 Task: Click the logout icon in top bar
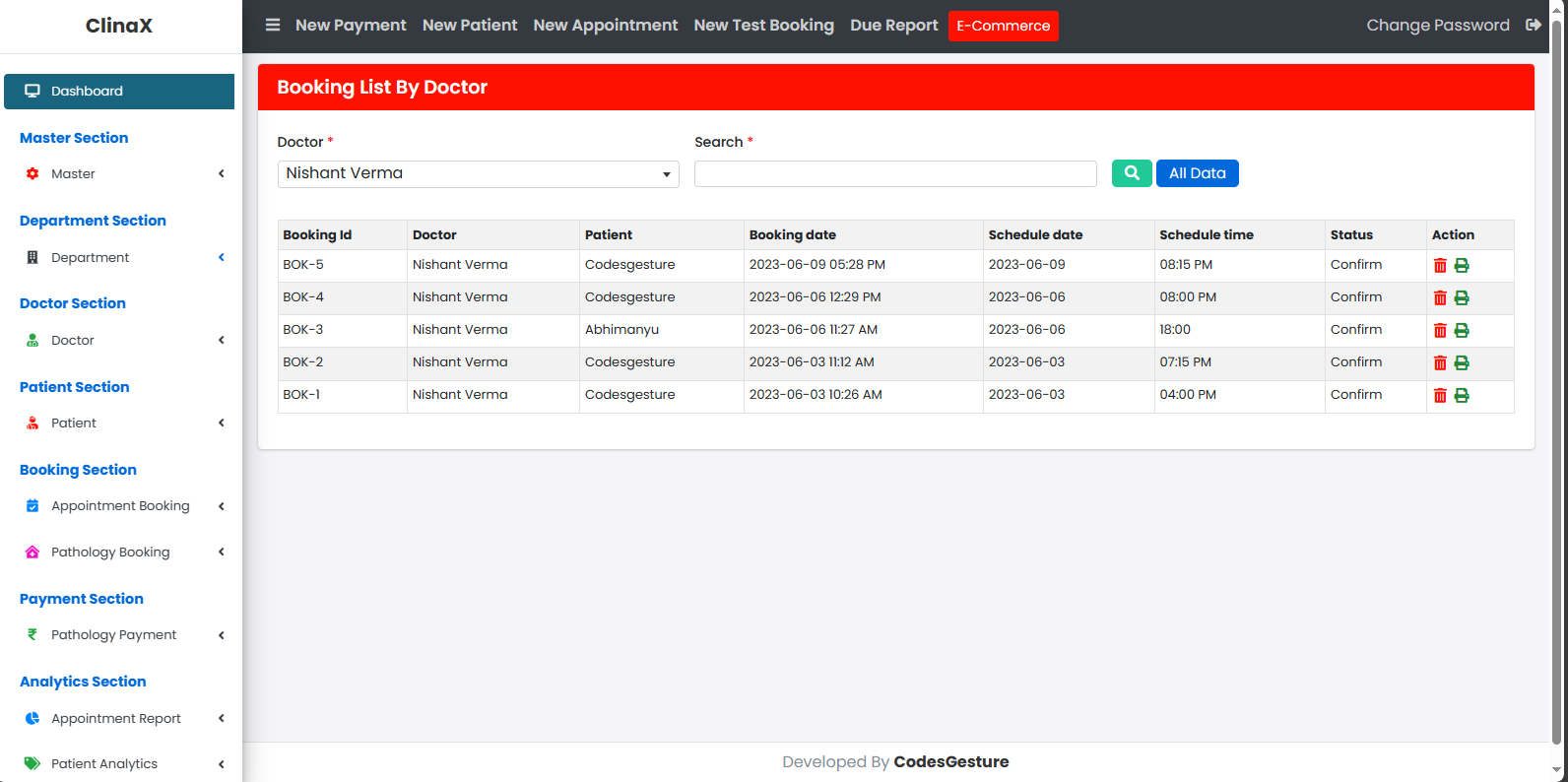click(1534, 26)
